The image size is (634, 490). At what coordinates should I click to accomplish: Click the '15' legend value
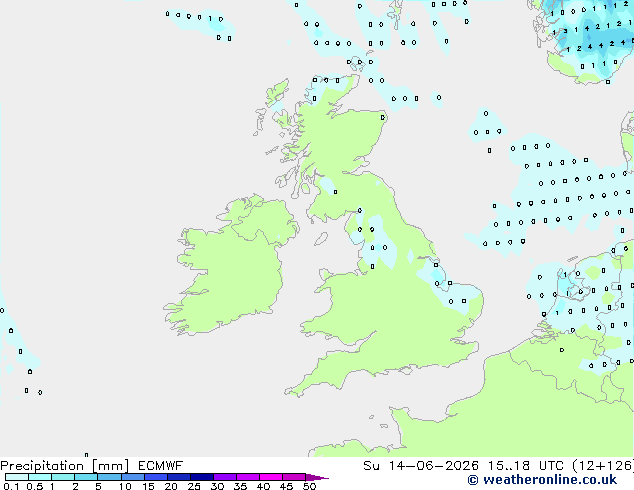[148, 486]
